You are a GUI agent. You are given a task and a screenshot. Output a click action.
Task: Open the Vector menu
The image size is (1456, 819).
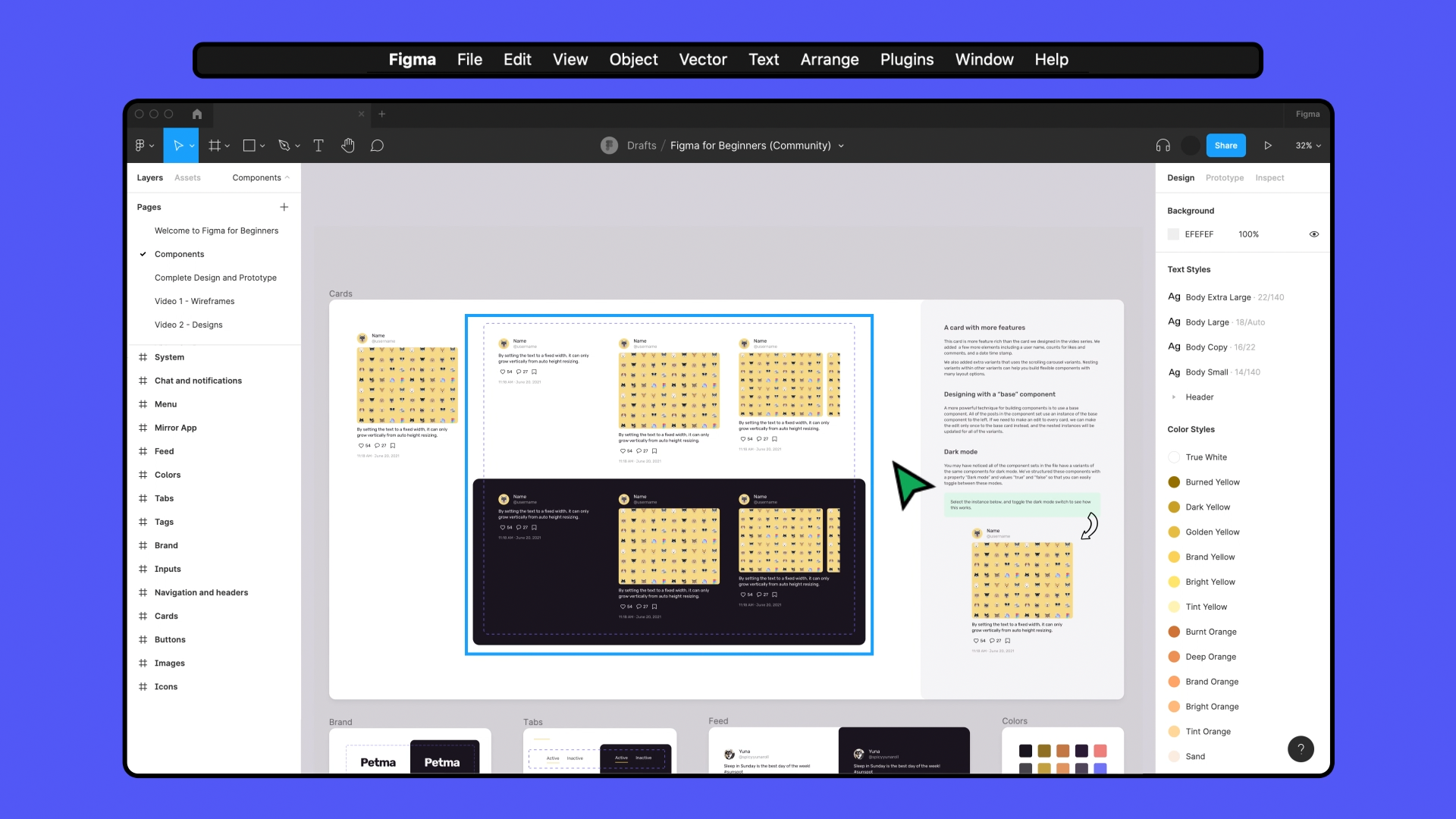coord(703,59)
